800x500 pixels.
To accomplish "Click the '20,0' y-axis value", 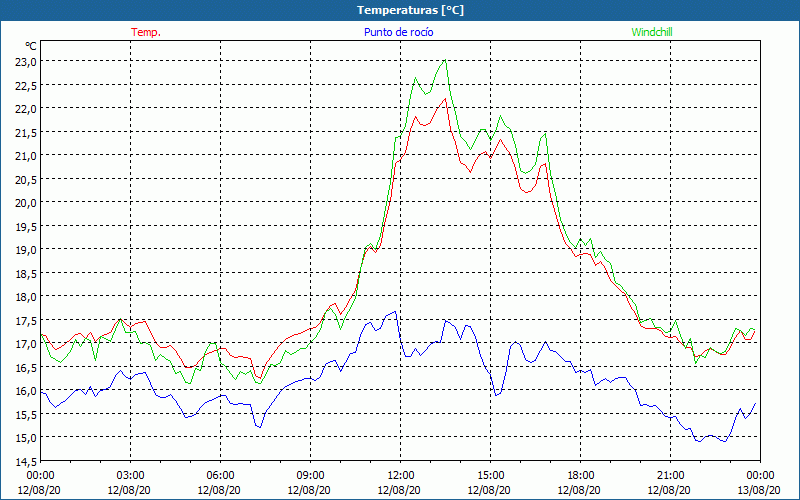I will pyautogui.click(x=26, y=203).
